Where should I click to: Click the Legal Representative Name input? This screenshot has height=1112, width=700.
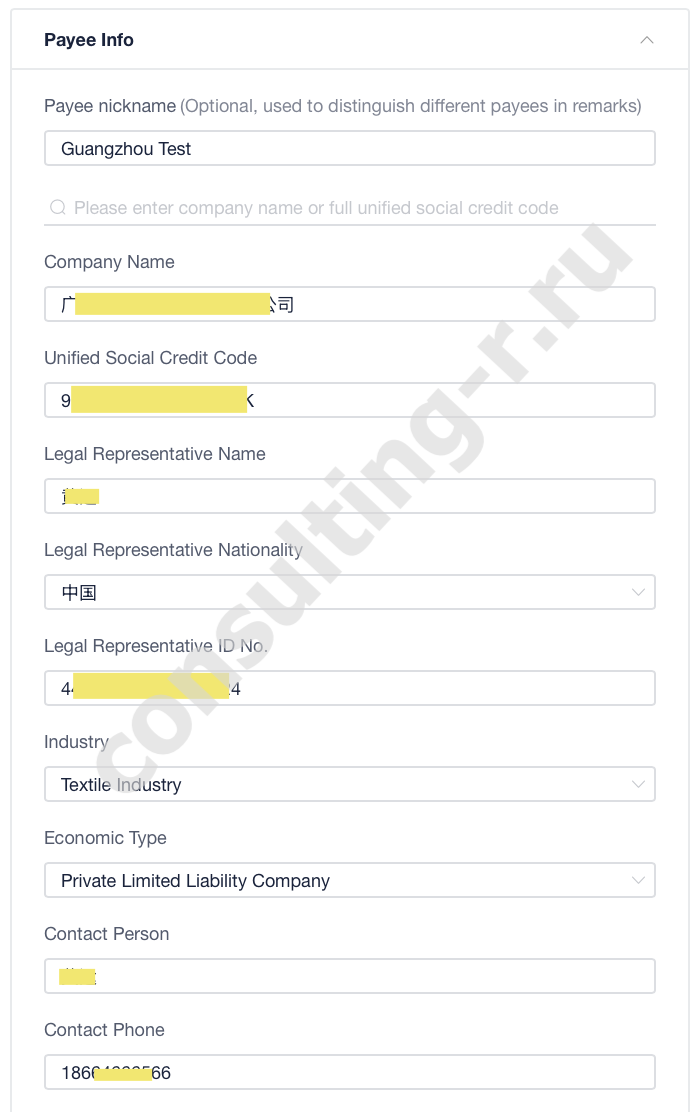pyautogui.click(x=350, y=496)
